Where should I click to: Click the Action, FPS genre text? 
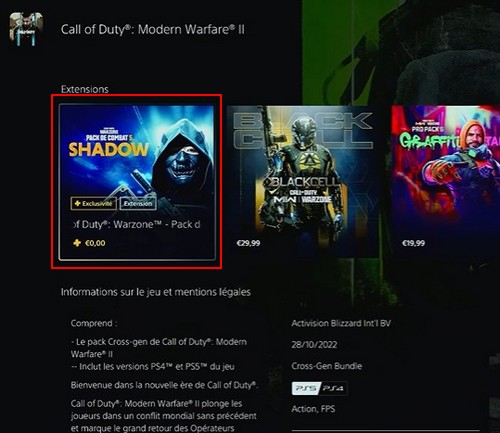(313, 409)
